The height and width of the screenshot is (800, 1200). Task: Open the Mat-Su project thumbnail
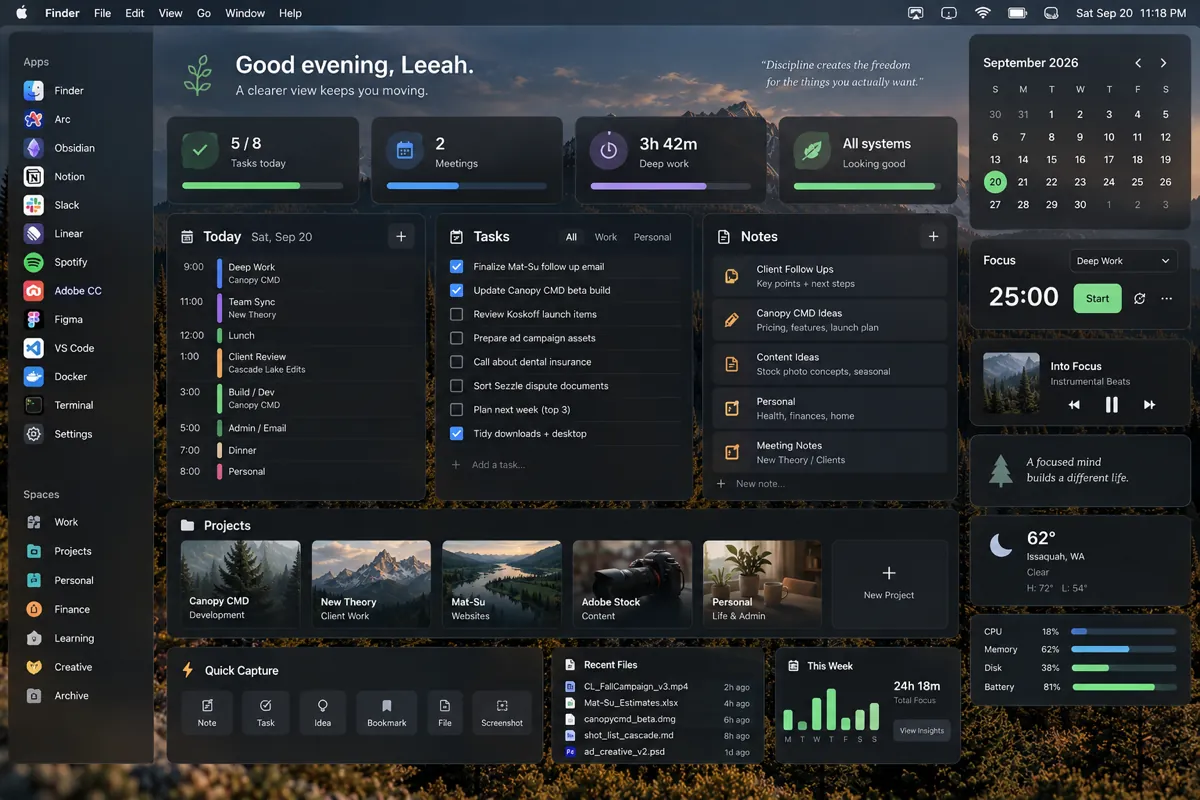(x=501, y=584)
